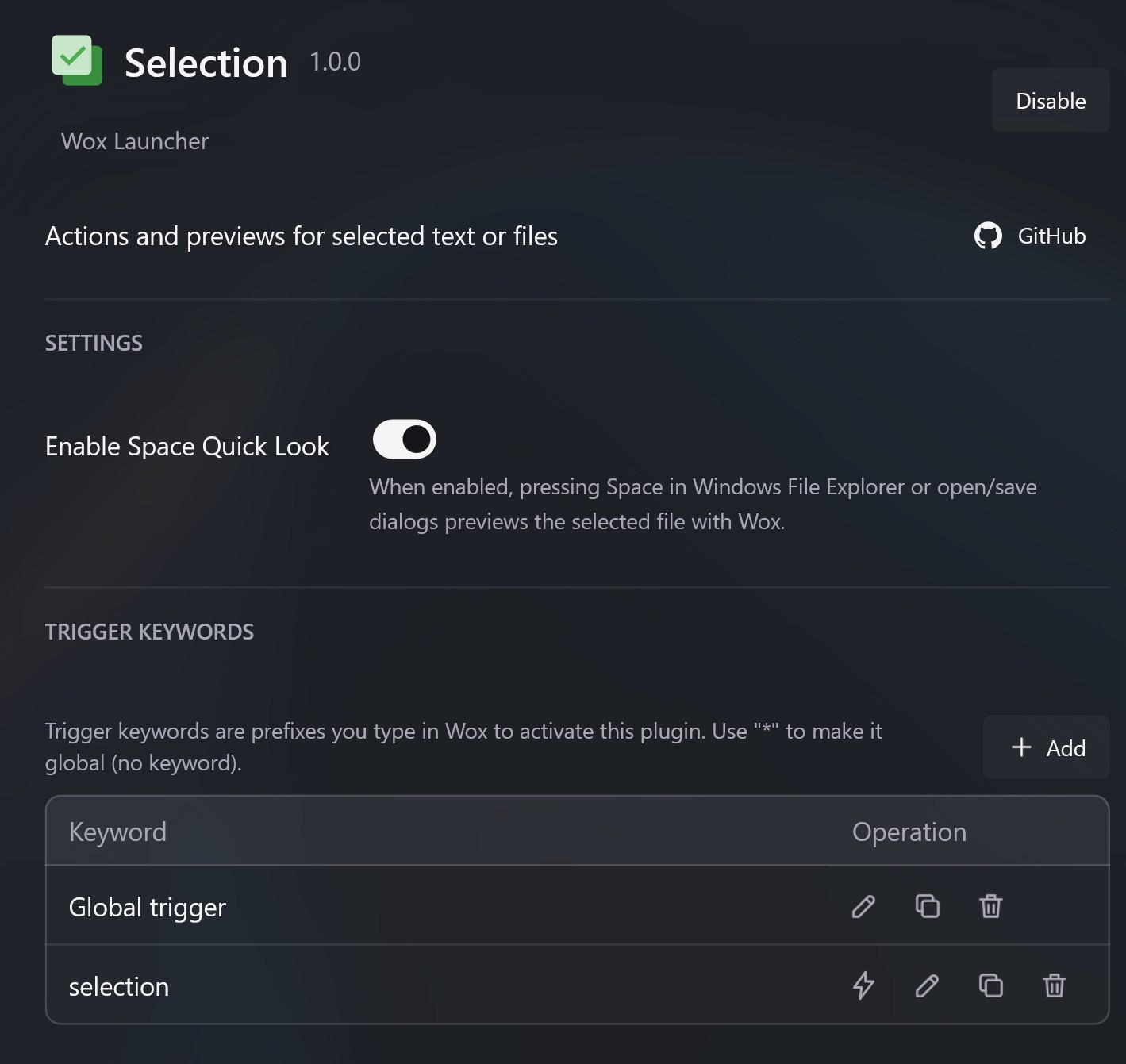Click the Selection plugin checkmark icon

coord(77,60)
